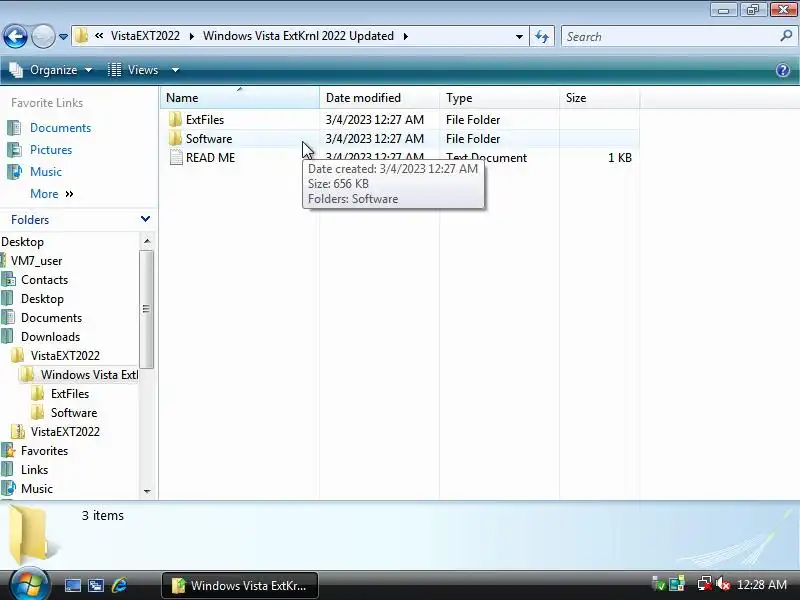Image resolution: width=800 pixels, height=600 pixels.
Task: Click the ExtFiles date modified cell
Action: coord(375,119)
